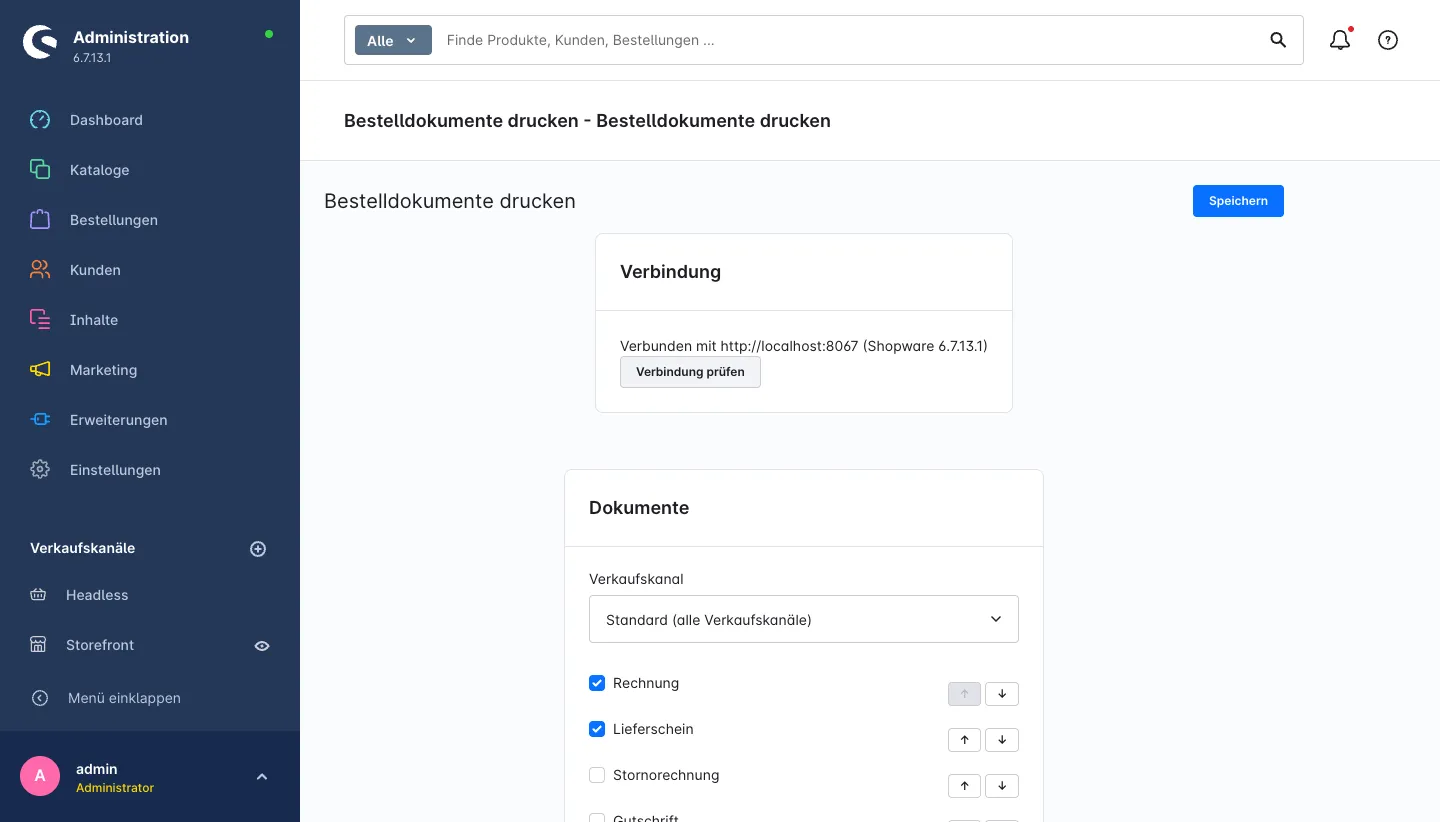Click the Storefront shop icon
This screenshot has height=822, width=1440.
coord(38,645)
